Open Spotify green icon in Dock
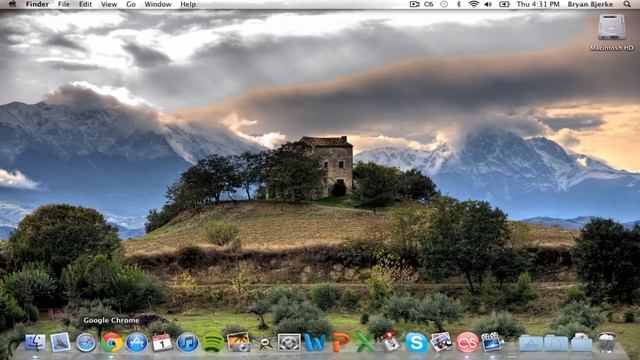640x360 pixels. 213,342
